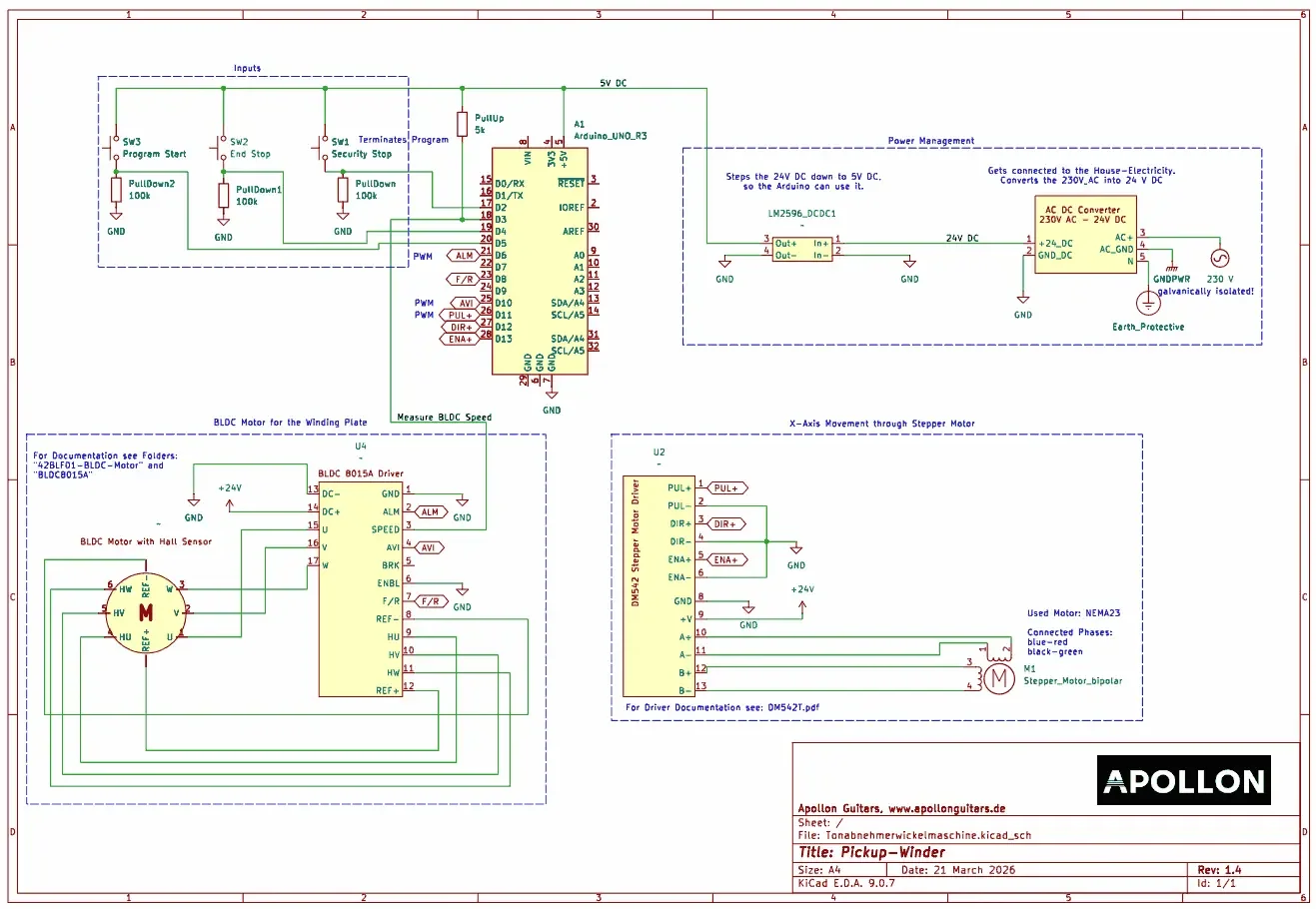Click the '5V DC' net label
The height and width of the screenshot is (909, 1316).
point(614,83)
